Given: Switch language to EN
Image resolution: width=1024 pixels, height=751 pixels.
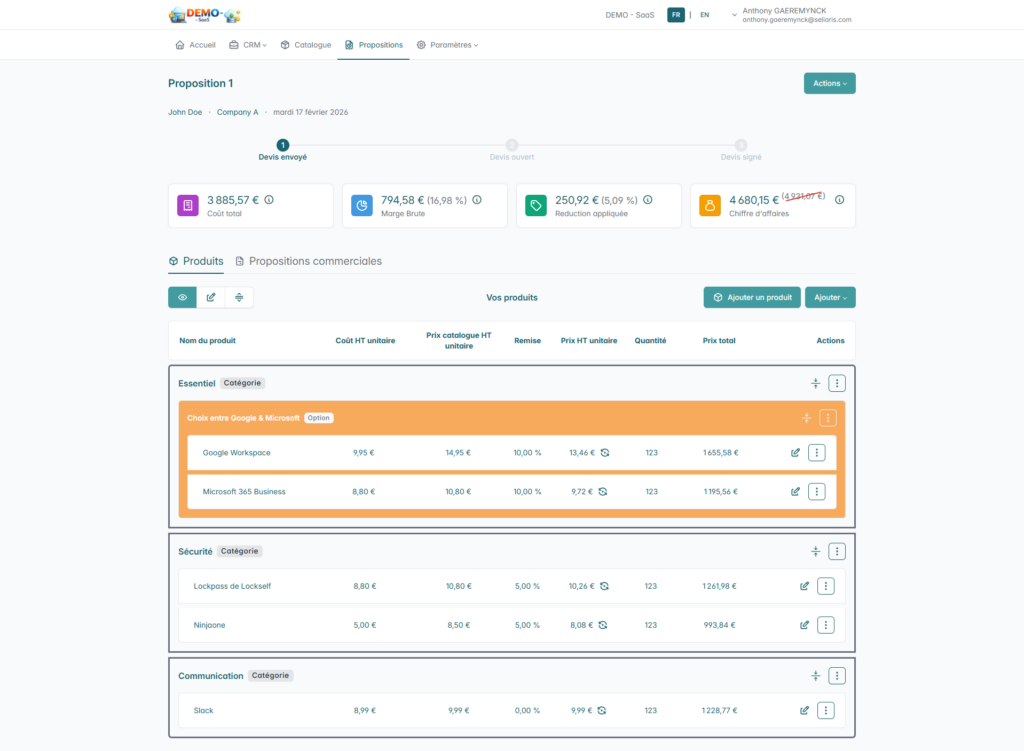Looking at the screenshot, I should [705, 15].
